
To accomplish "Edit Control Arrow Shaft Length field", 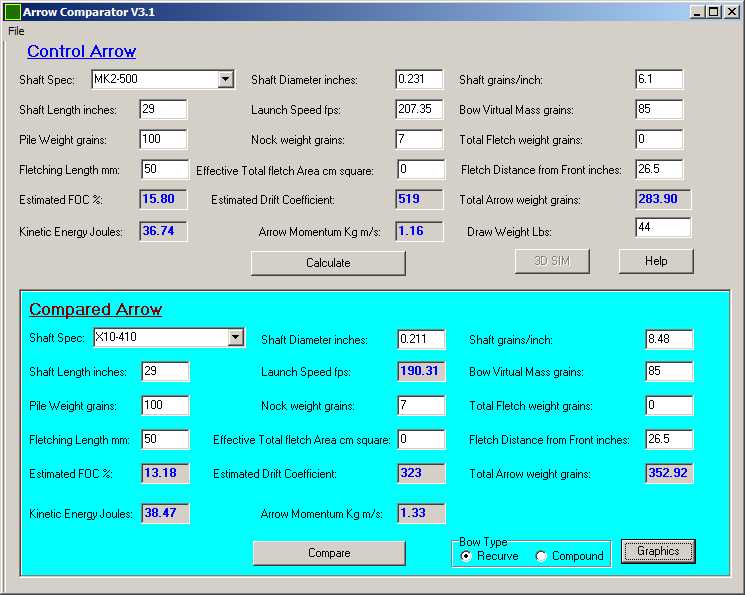I will coord(163,109).
